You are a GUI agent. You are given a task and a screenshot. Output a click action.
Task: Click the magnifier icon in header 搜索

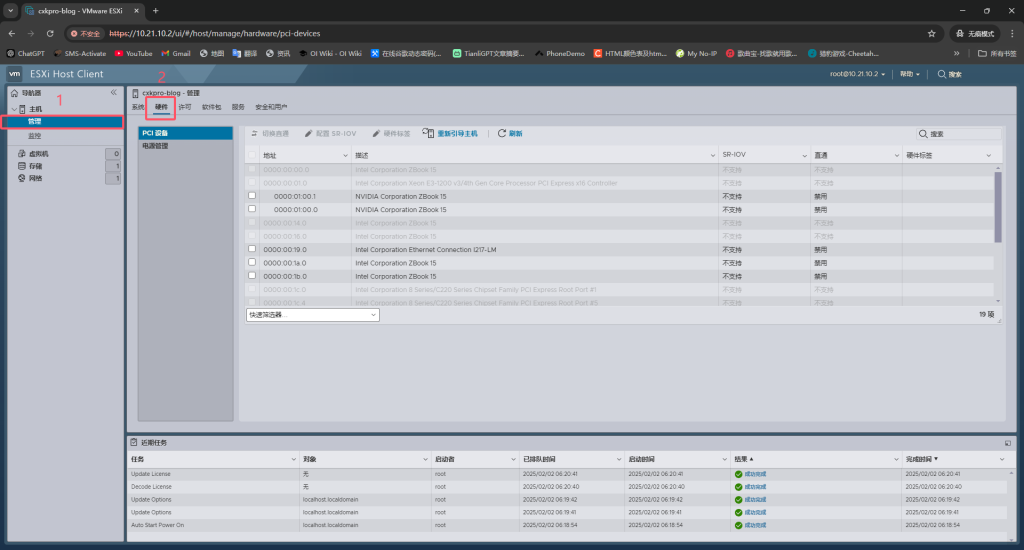(942, 74)
